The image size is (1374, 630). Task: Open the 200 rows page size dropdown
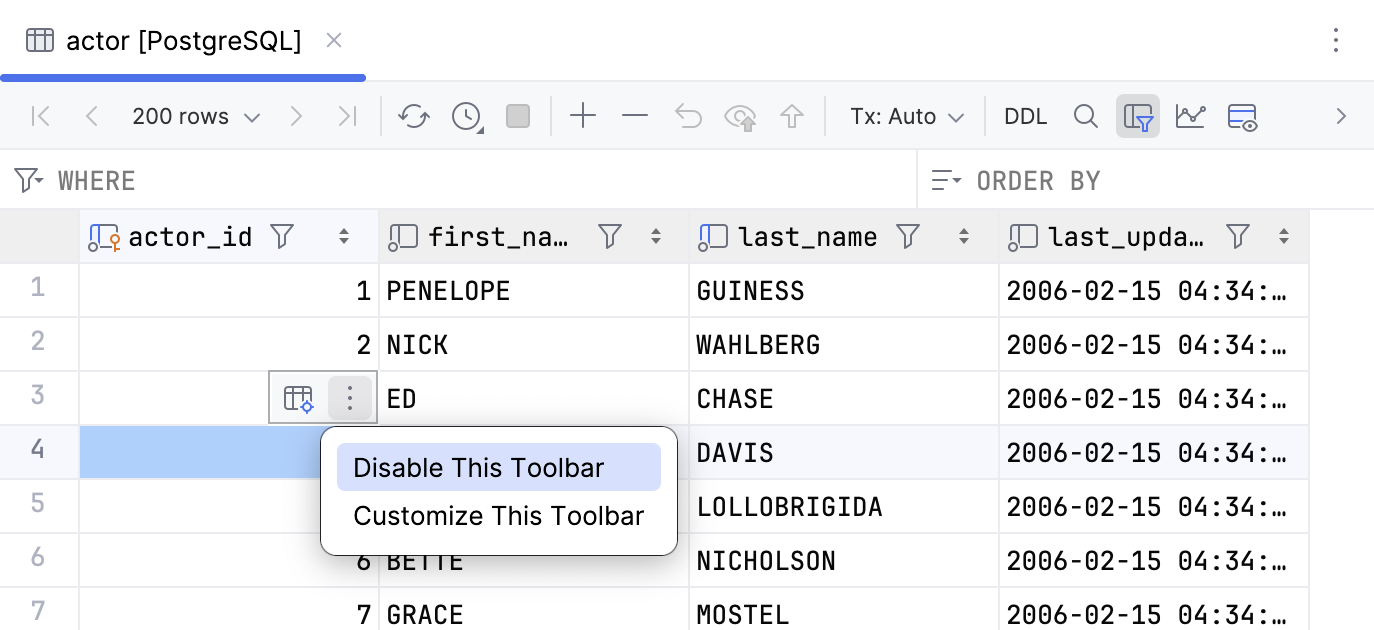(196, 116)
